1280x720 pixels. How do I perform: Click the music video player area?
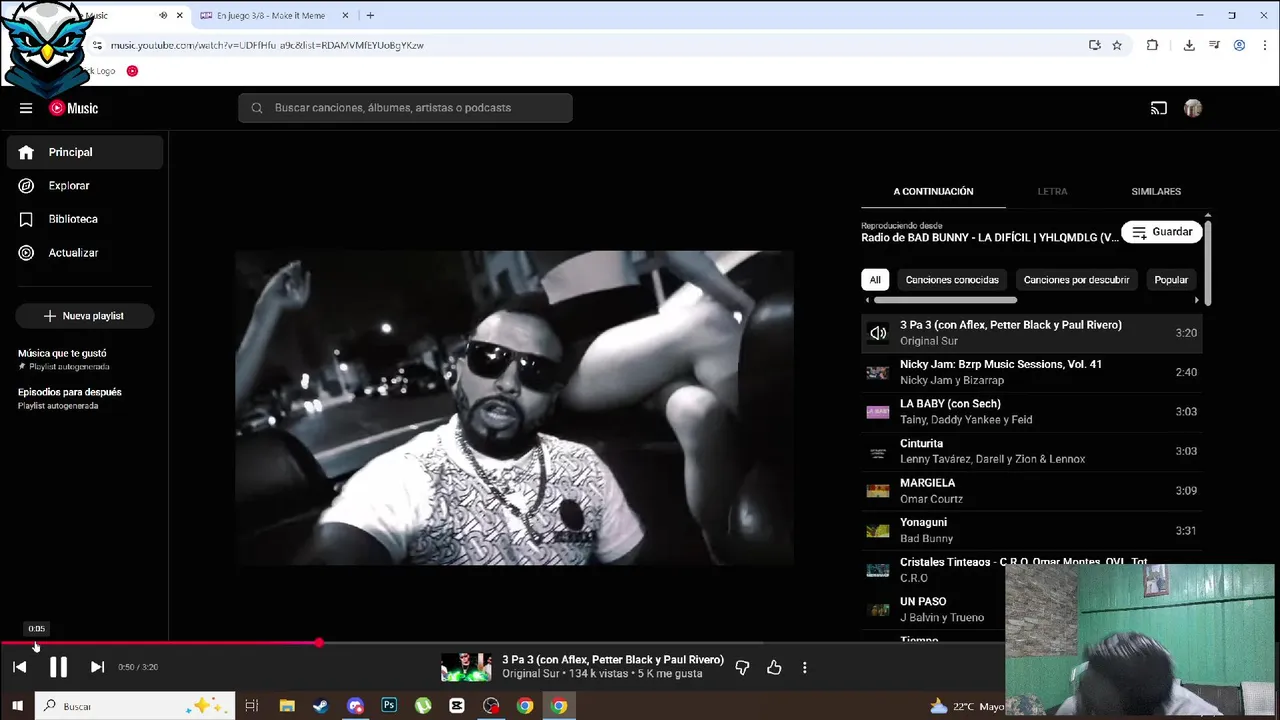pos(515,408)
